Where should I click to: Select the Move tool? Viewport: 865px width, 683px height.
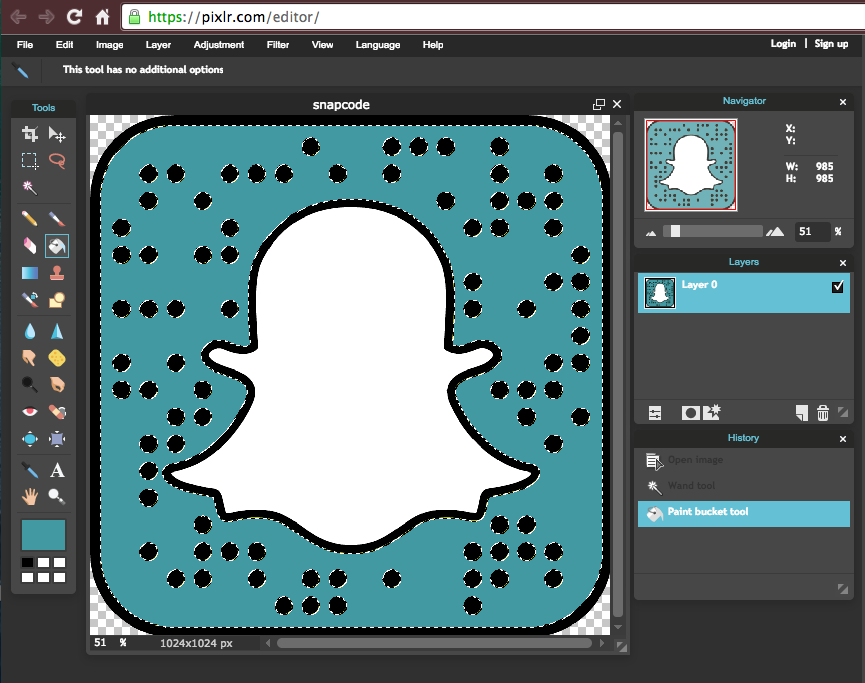click(x=57, y=134)
